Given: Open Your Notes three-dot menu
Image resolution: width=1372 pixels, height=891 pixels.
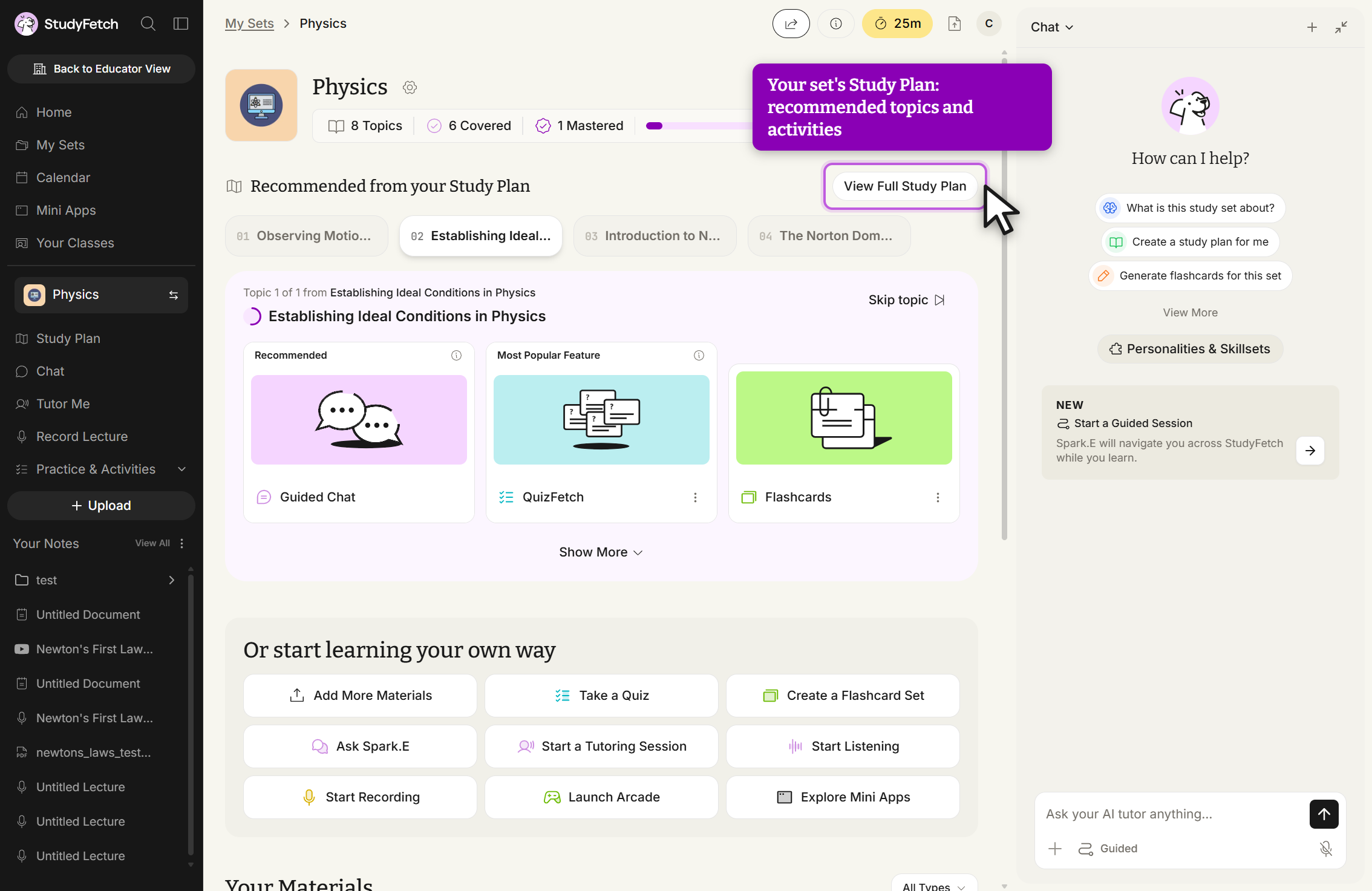Looking at the screenshot, I should click(x=181, y=543).
